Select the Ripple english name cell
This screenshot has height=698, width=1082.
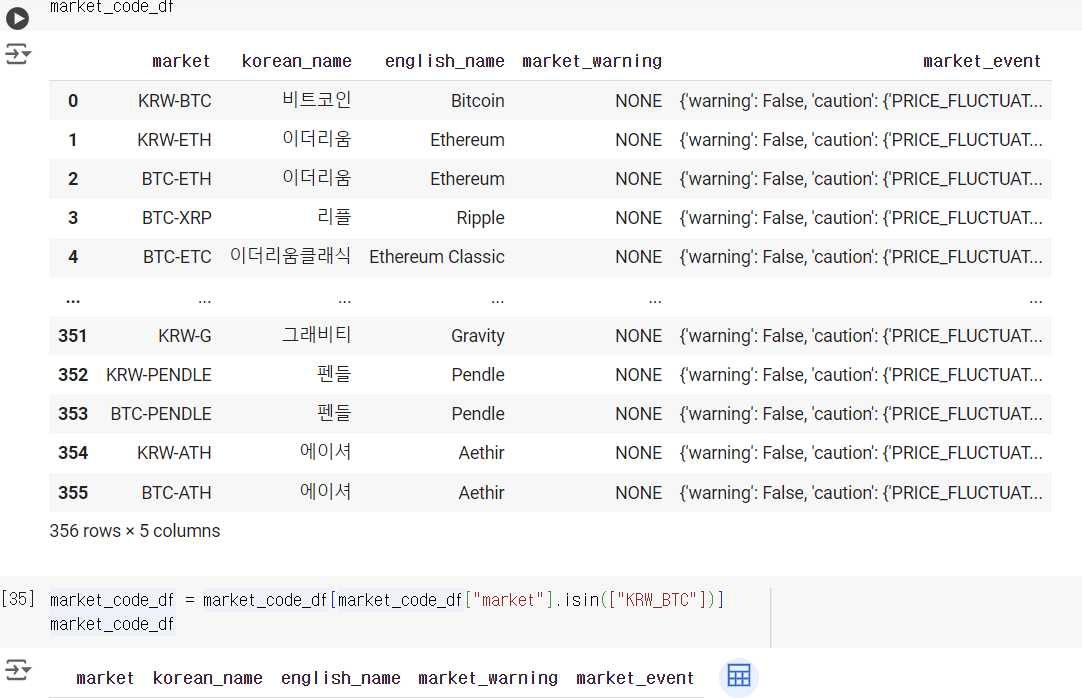pos(480,218)
